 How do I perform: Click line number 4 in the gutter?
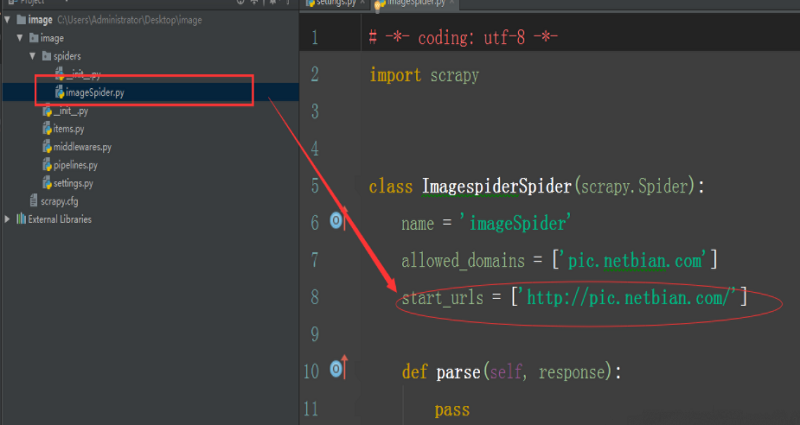315,149
